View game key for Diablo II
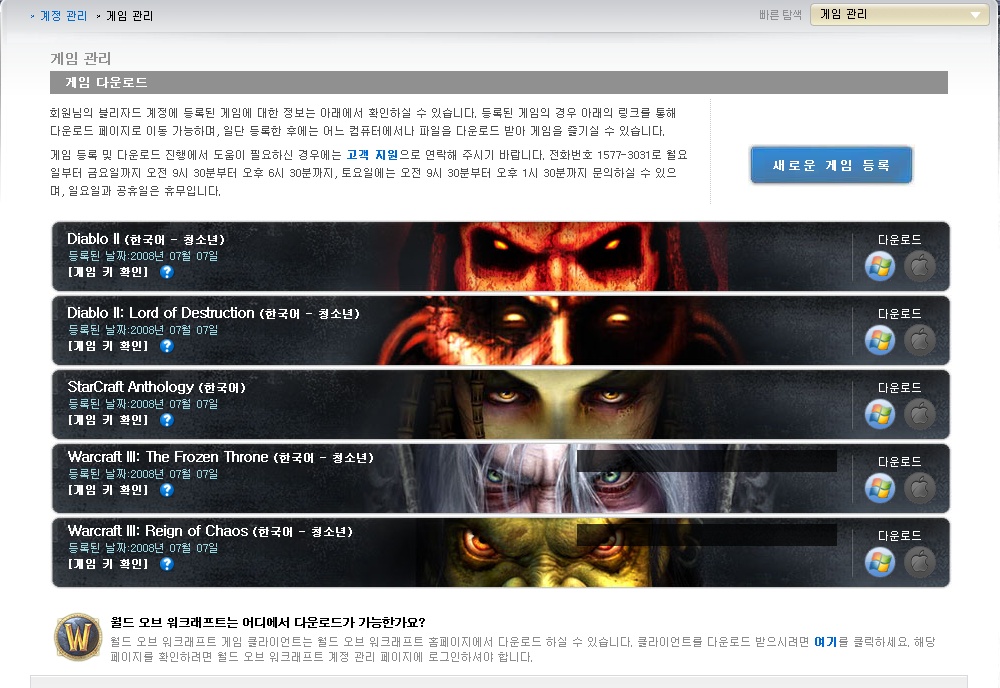 point(108,272)
